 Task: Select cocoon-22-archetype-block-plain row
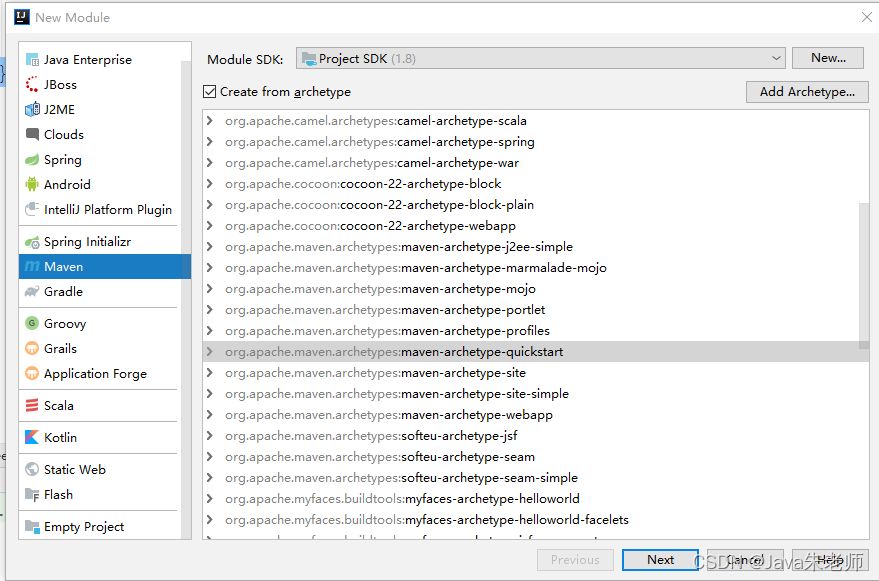pyautogui.click(x=536, y=205)
